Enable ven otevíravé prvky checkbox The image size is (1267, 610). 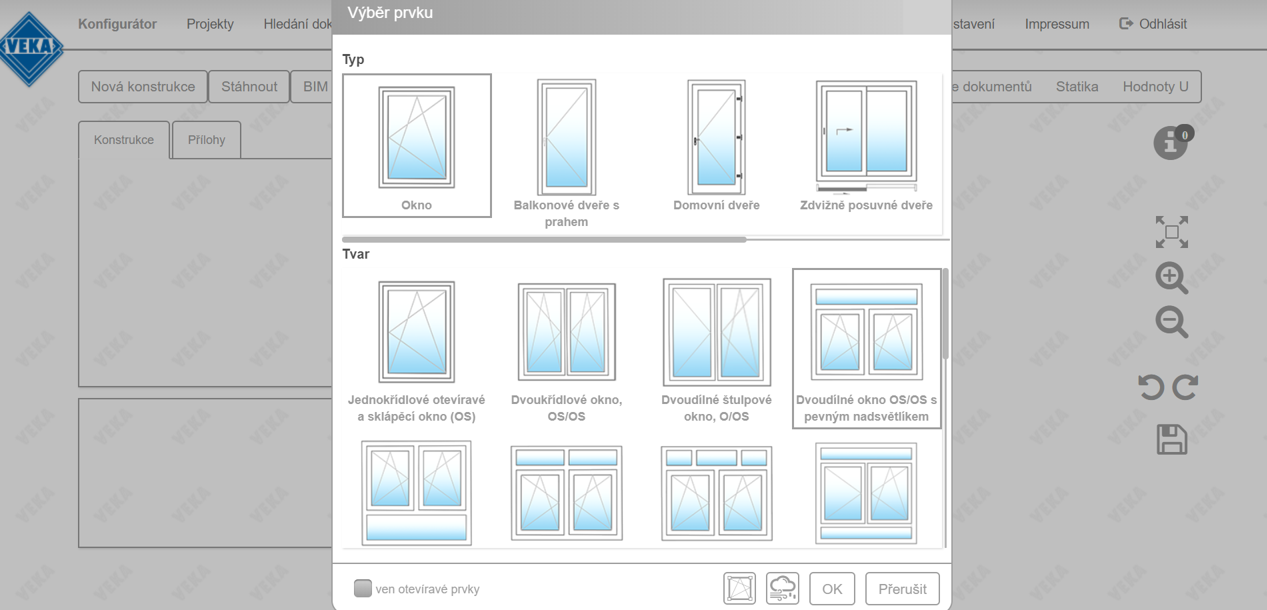(x=363, y=589)
